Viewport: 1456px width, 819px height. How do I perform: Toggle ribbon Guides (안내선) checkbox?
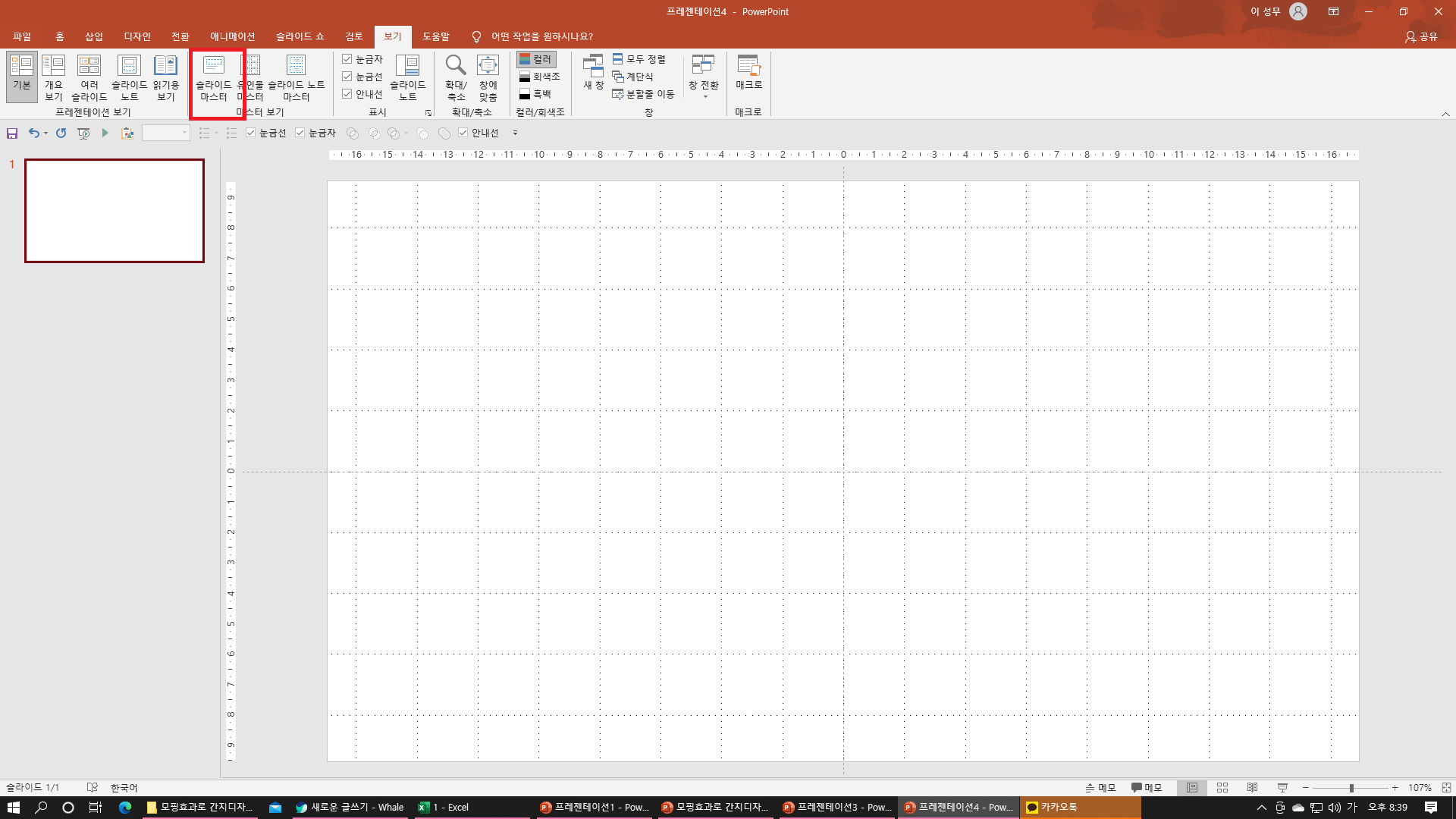347,94
